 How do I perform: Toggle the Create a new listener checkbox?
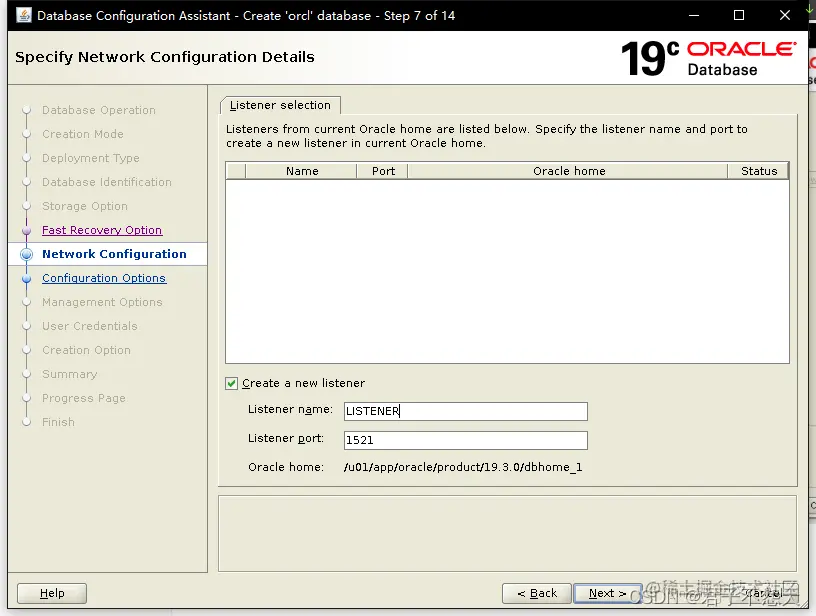(x=232, y=383)
